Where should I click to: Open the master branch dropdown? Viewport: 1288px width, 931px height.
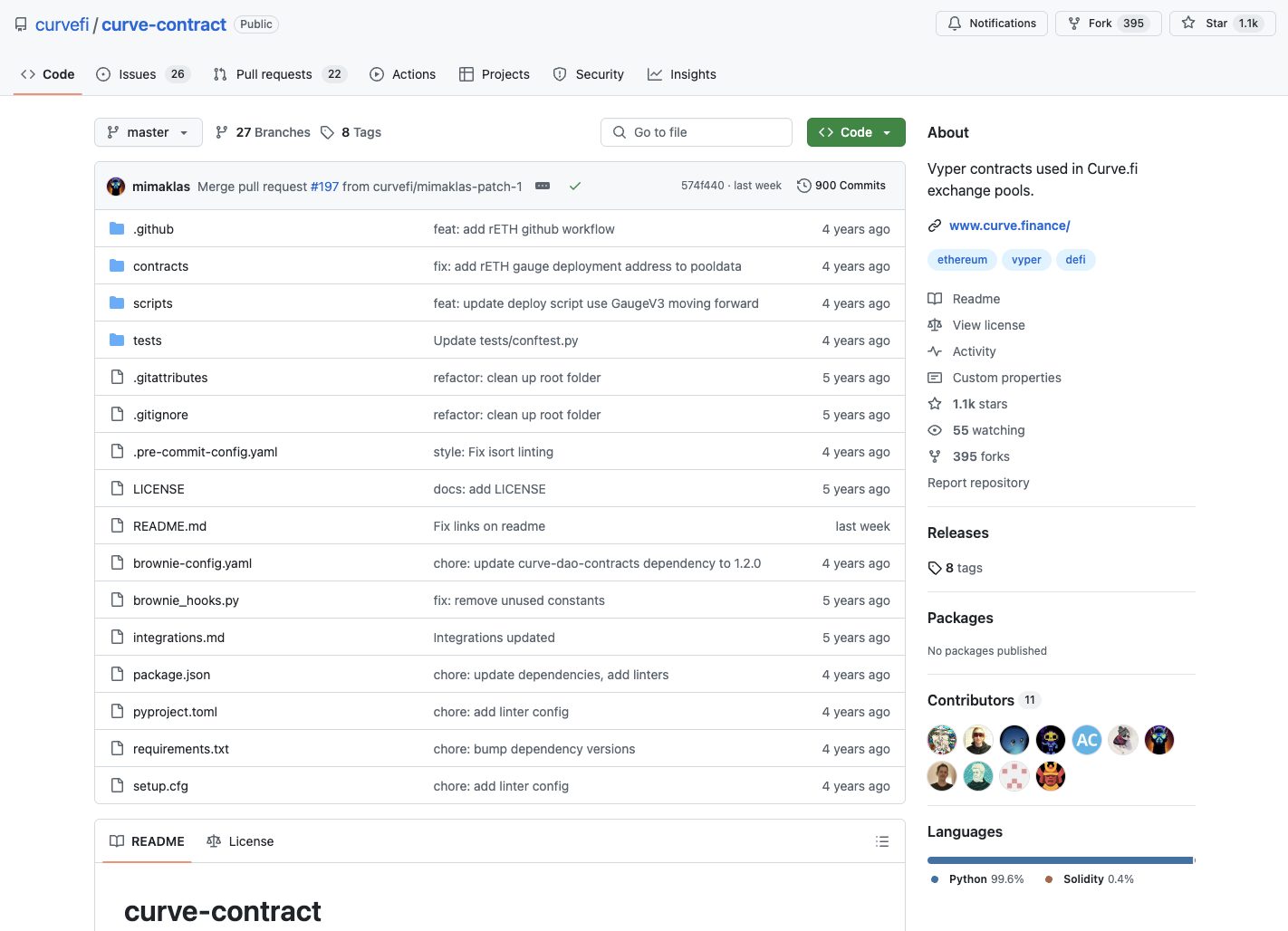pyautogui.click(x=149, y=132)
